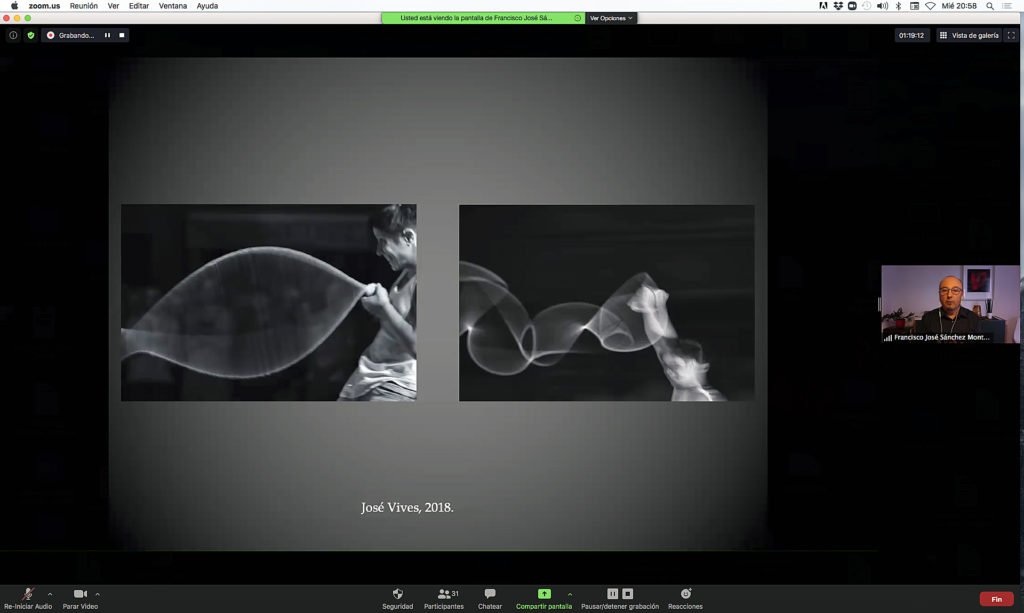This screenshot has height=613, width=1024.
Task: Open the Seguridad shield icon
Action: (397, 594)
